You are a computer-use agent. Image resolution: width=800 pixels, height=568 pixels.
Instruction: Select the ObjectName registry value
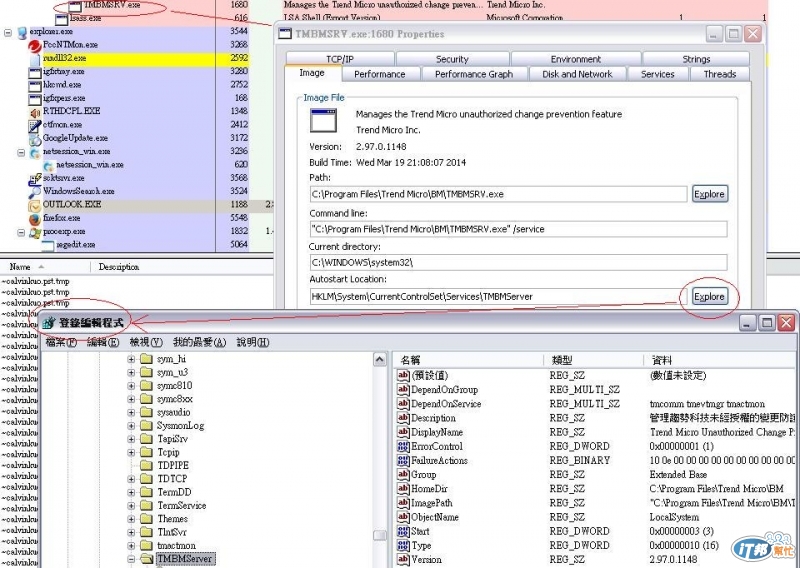pyautogui.click(x=435, y=517)
